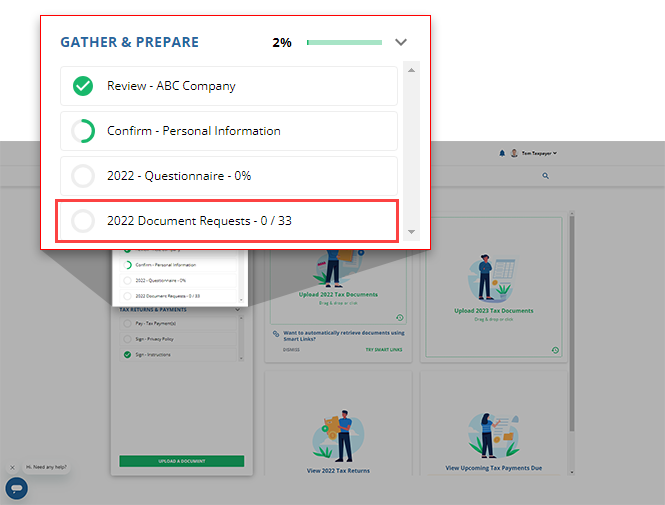Click scroll-up arrow in enlarged task list

click(411, 70)
